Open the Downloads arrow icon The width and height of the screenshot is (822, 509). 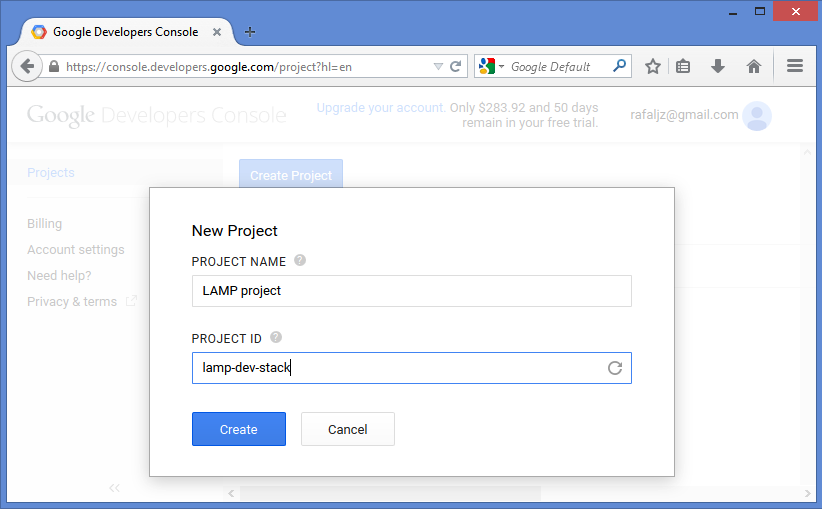[718, 67]
